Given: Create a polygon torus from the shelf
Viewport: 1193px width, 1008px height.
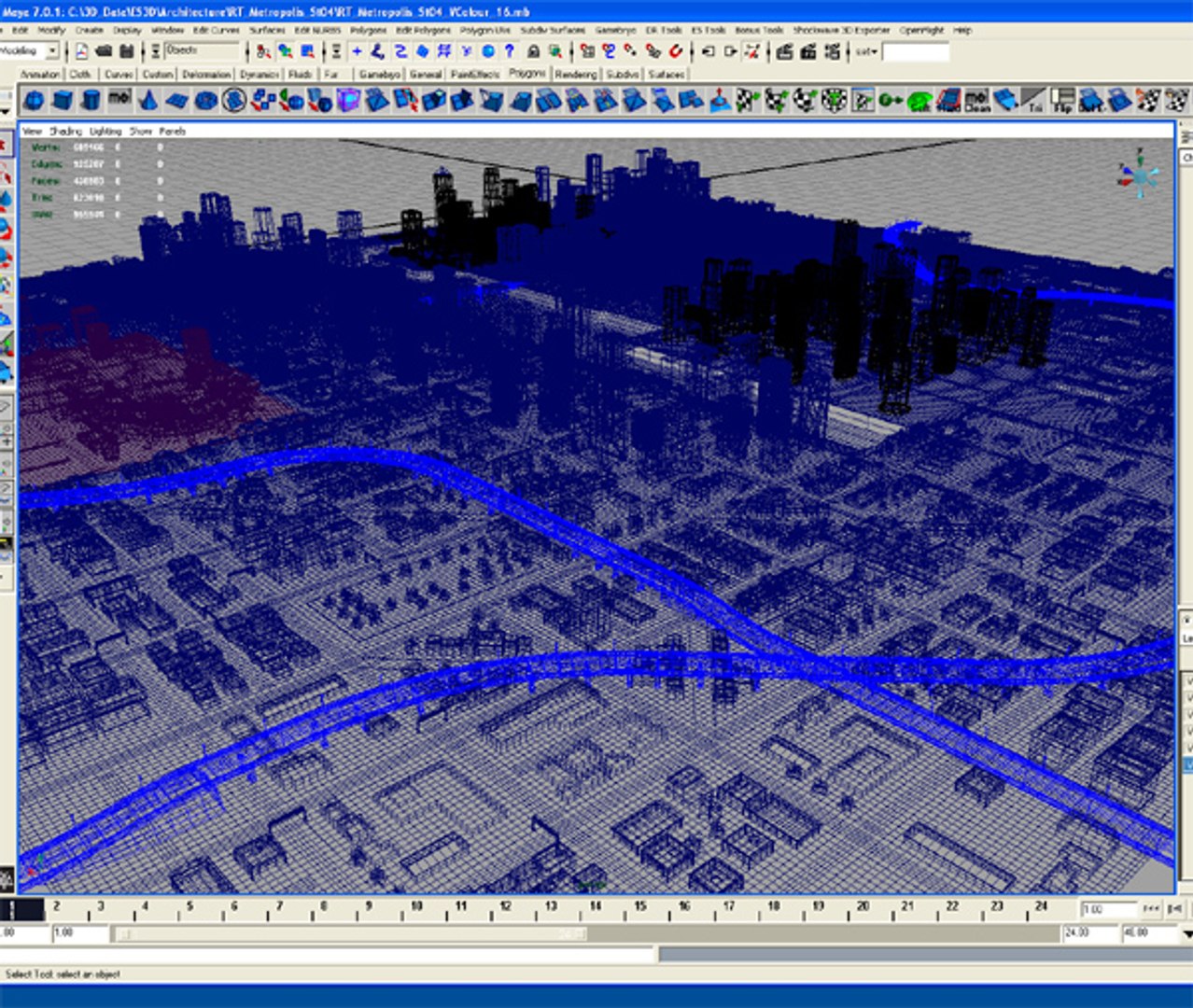Looking at the screenshot, I should (205, 100).
